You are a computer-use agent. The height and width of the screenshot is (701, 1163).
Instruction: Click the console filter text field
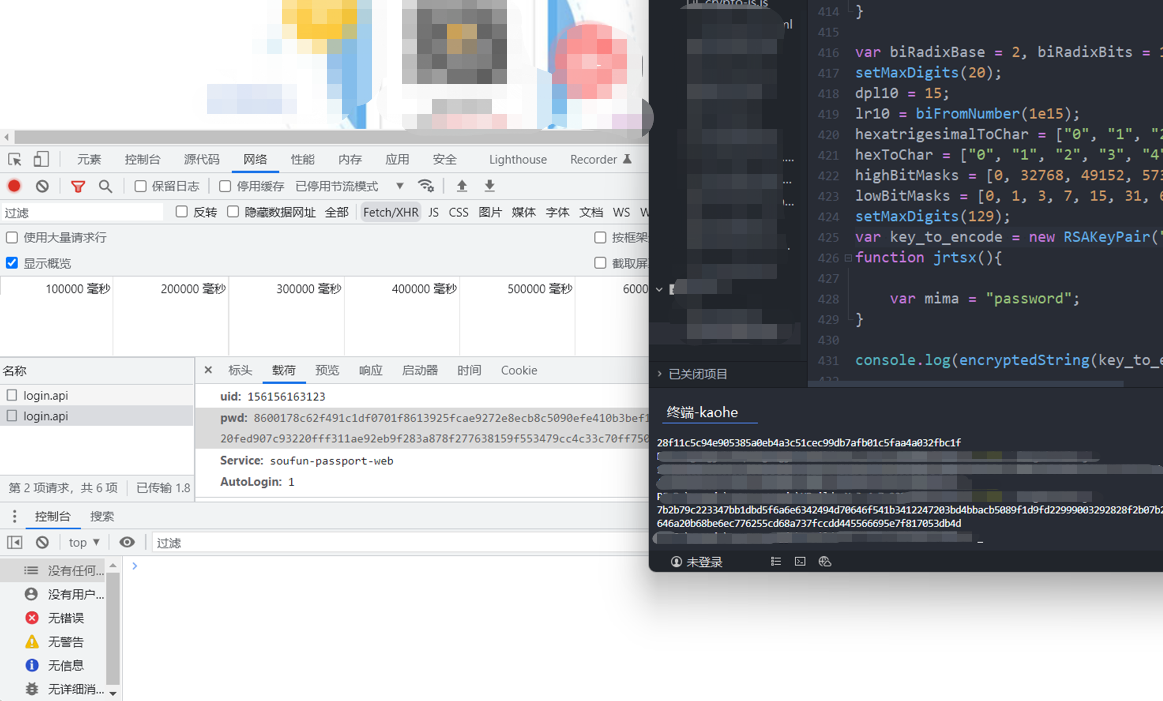(x=401, y=542)
